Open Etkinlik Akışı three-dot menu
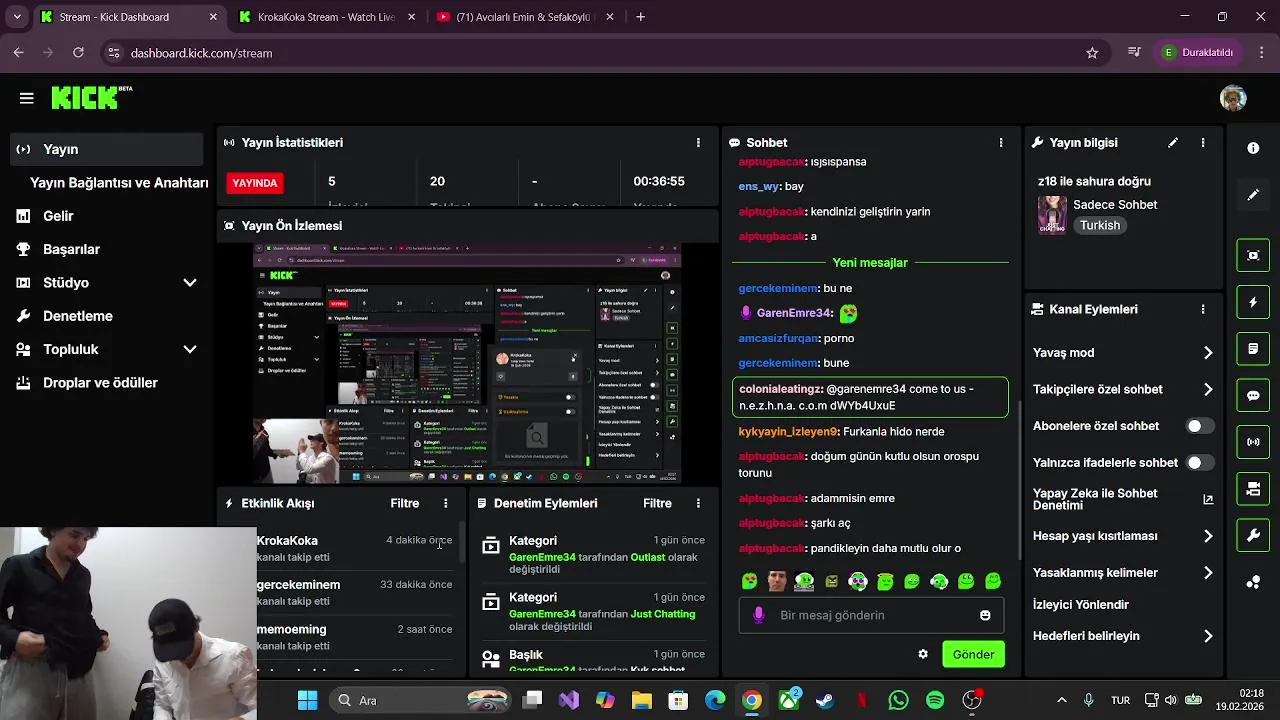This screenshot has width=1280, height=720. [x=446, y=504]
